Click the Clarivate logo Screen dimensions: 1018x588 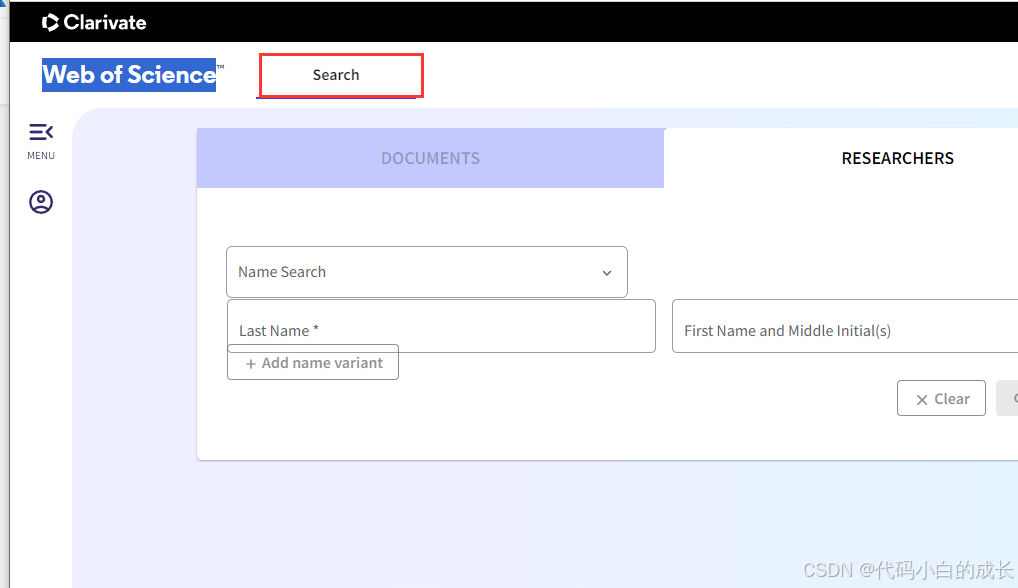point(94,23)
